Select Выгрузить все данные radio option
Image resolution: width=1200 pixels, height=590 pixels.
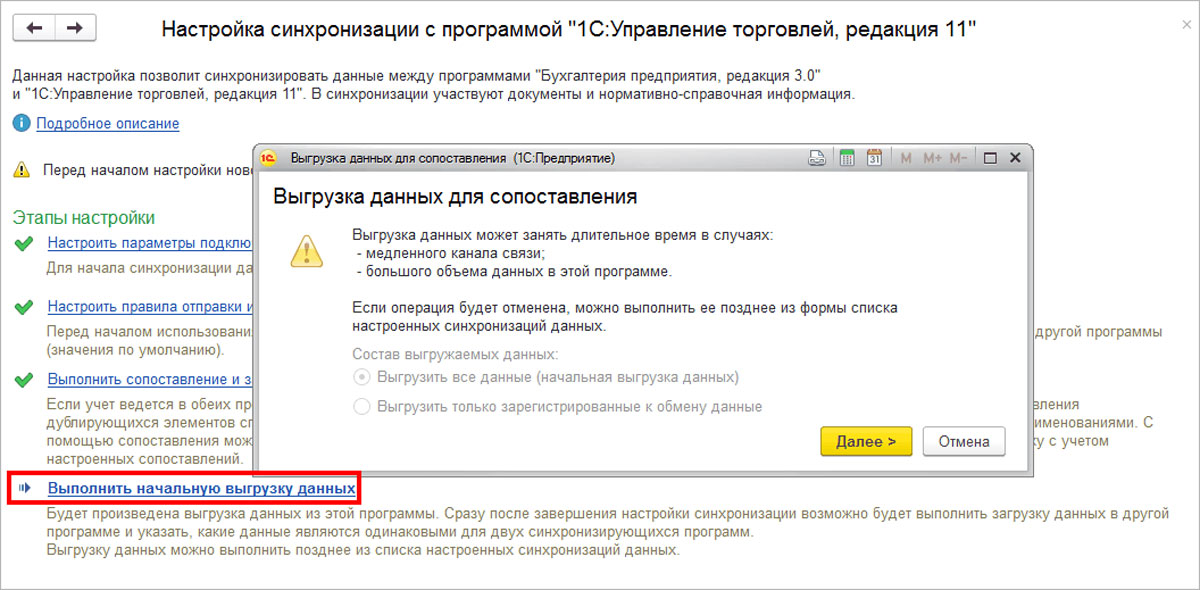(362, 377)
